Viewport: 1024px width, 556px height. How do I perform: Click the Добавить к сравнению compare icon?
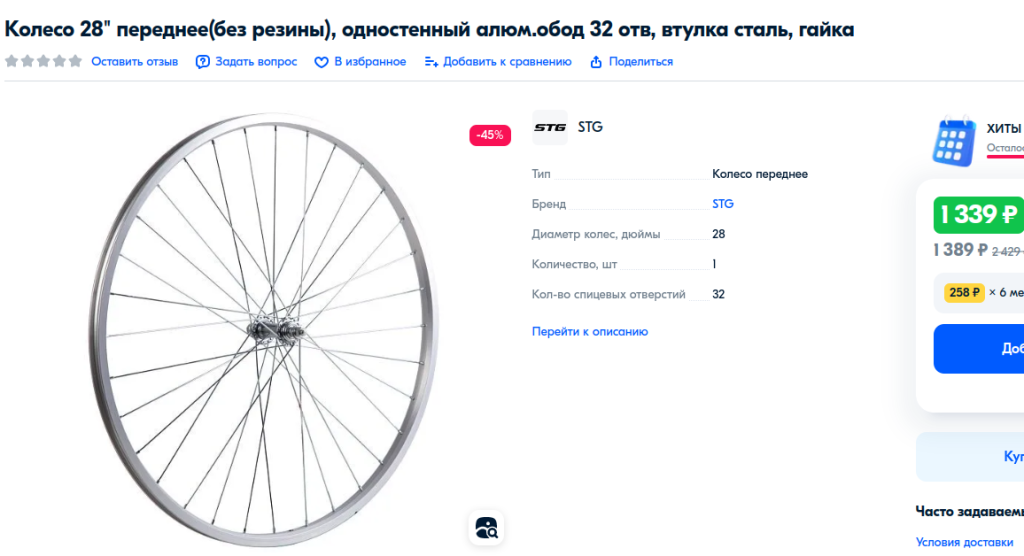coord(431,62)
